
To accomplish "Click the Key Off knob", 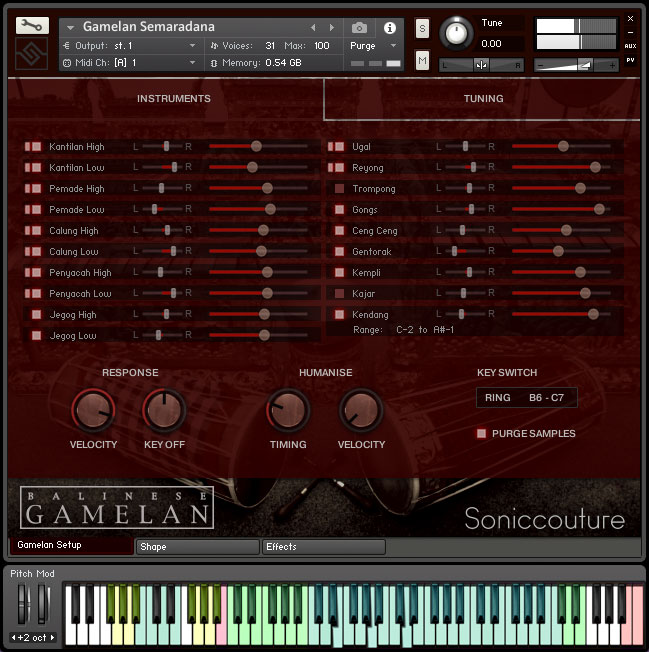I will pyautogui.click(x=164, y=410).
